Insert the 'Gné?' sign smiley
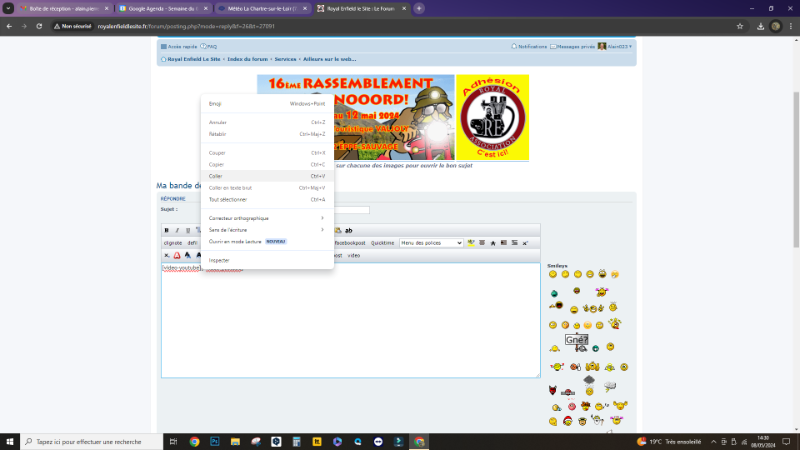Image resolution: width=800 pixels, height=450 pixels. click(577, 343)
